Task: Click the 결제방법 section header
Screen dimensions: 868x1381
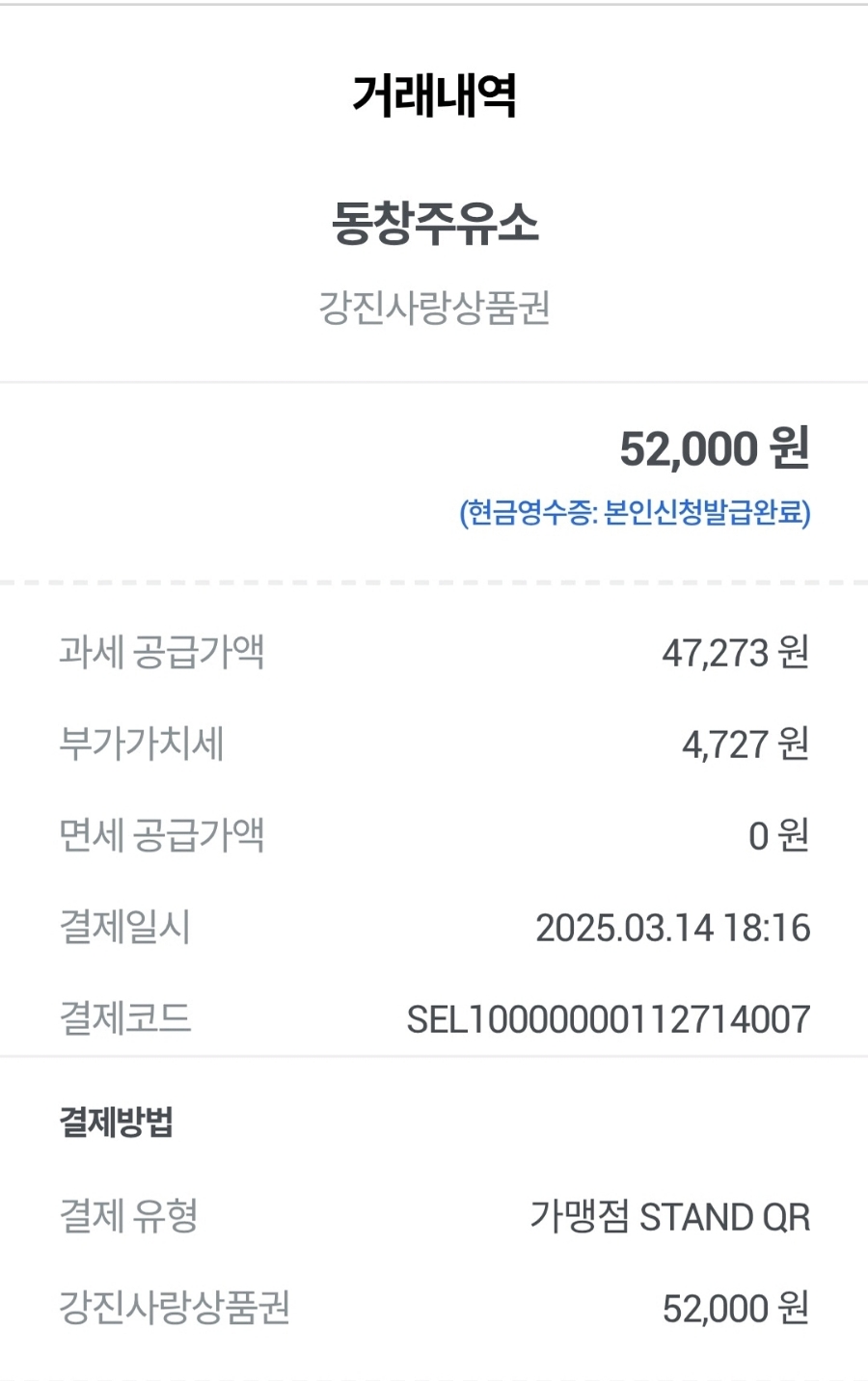Action: point(117,1122)
